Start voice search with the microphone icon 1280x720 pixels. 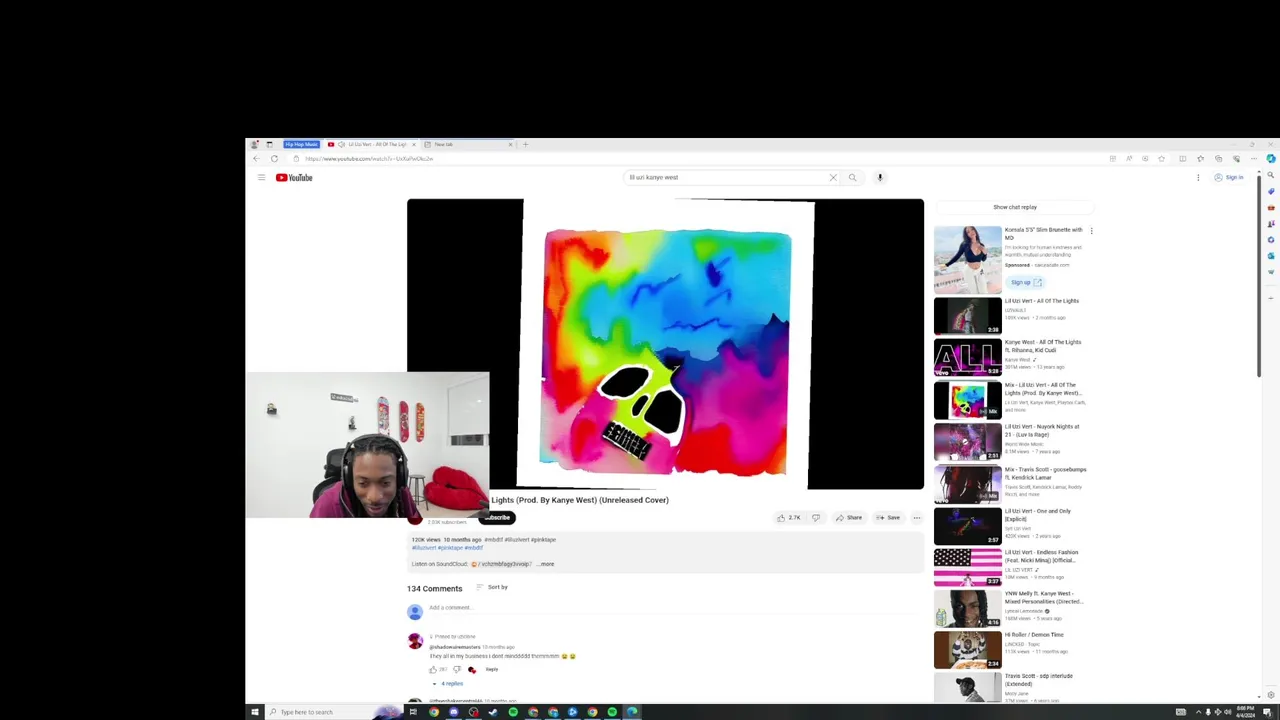click(x=880, y=178)
